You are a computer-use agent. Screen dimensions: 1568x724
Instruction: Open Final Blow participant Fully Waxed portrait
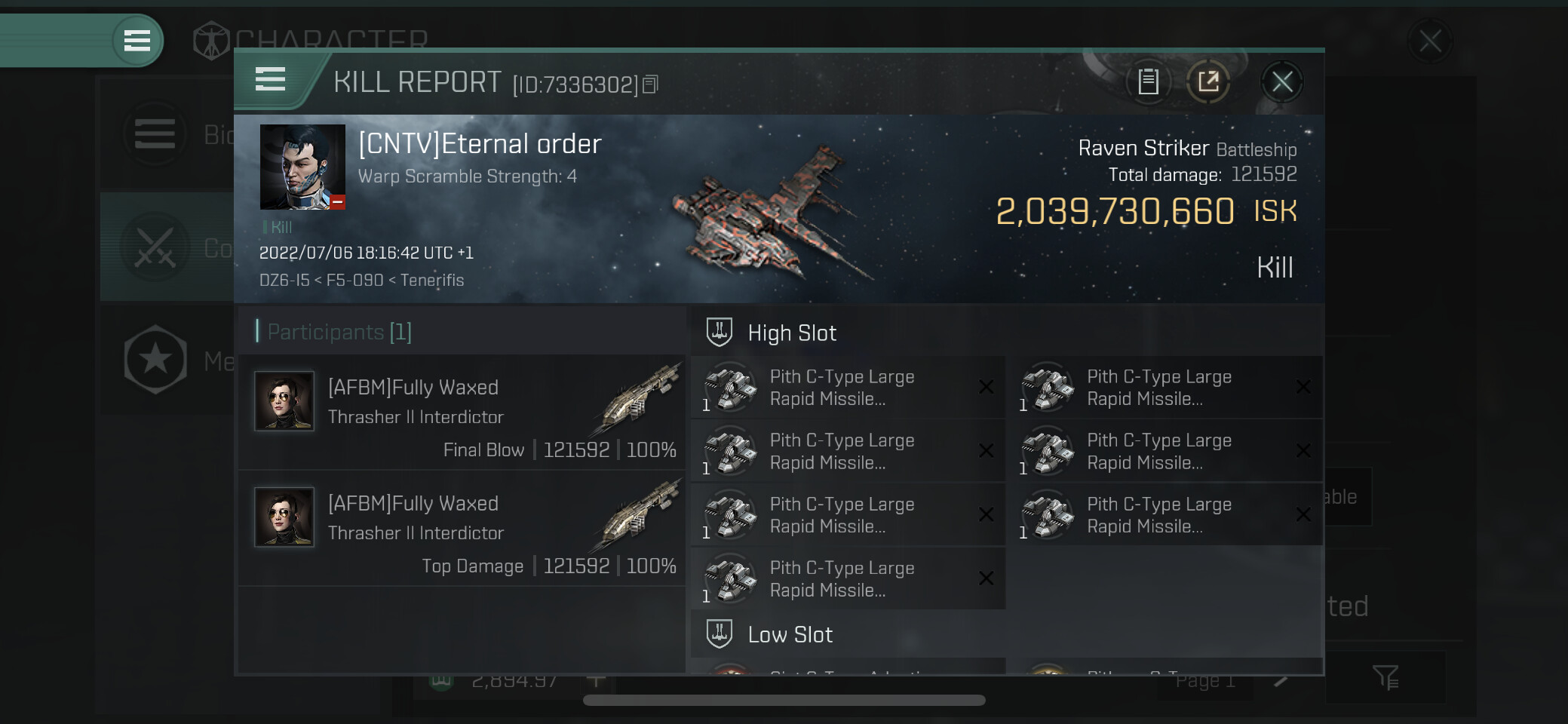point(284,400)
